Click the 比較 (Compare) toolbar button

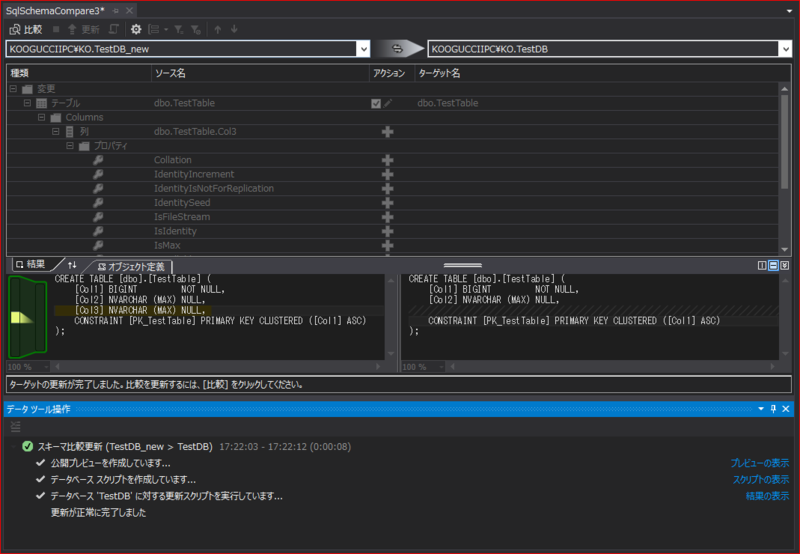pos(26,30)
